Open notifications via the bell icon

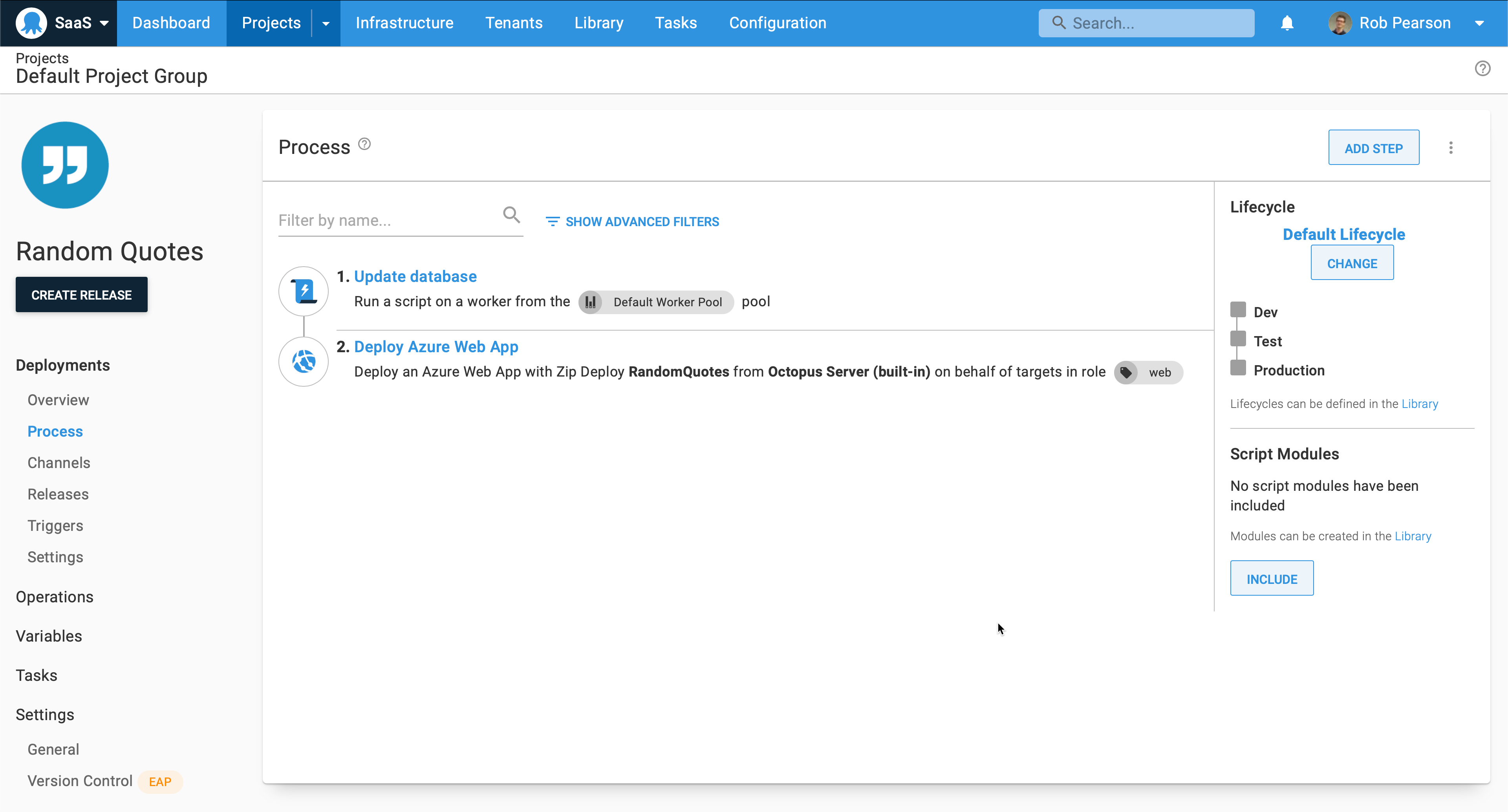1287,23
